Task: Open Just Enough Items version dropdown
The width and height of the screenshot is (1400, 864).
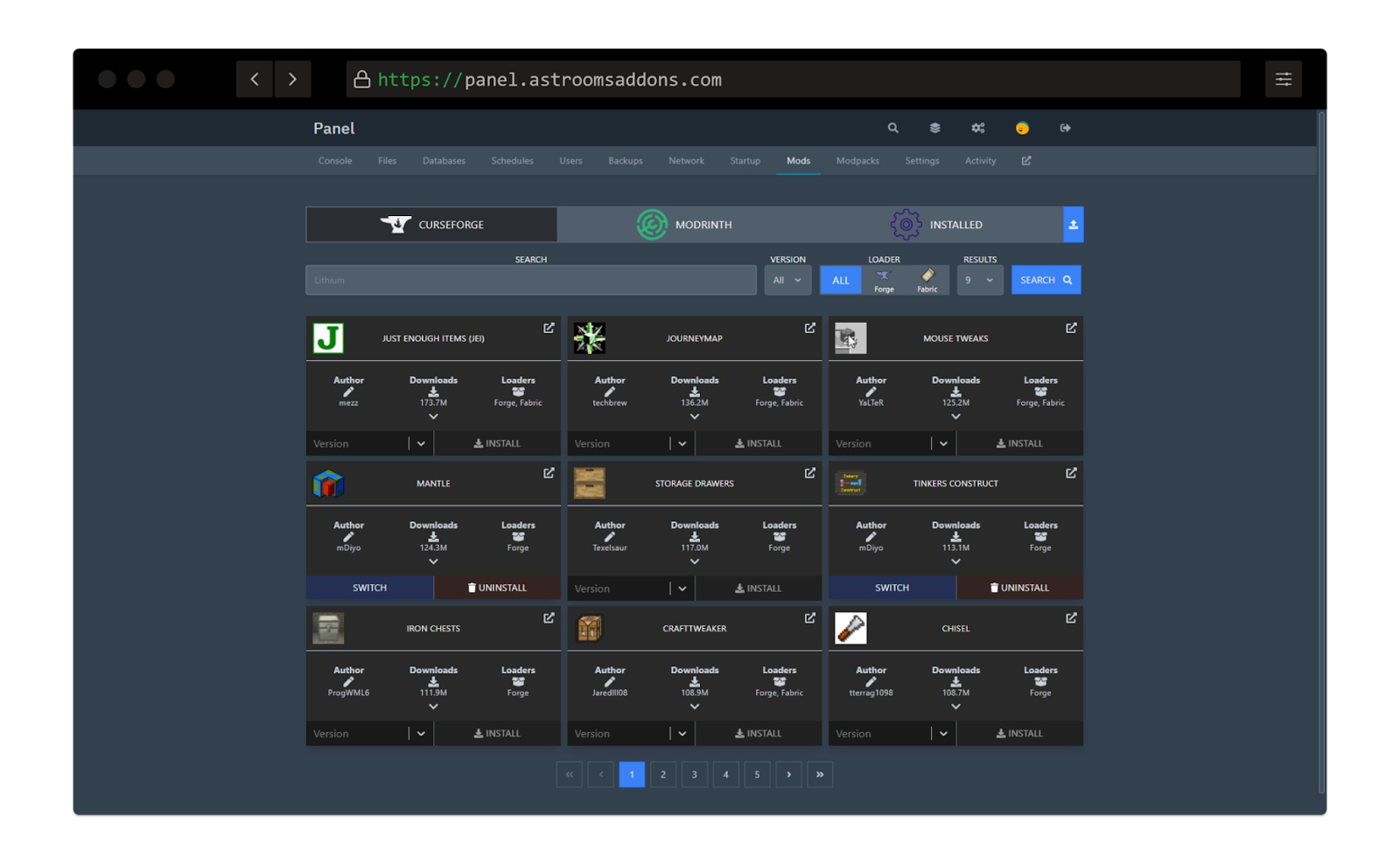Action: click(370, 443)
